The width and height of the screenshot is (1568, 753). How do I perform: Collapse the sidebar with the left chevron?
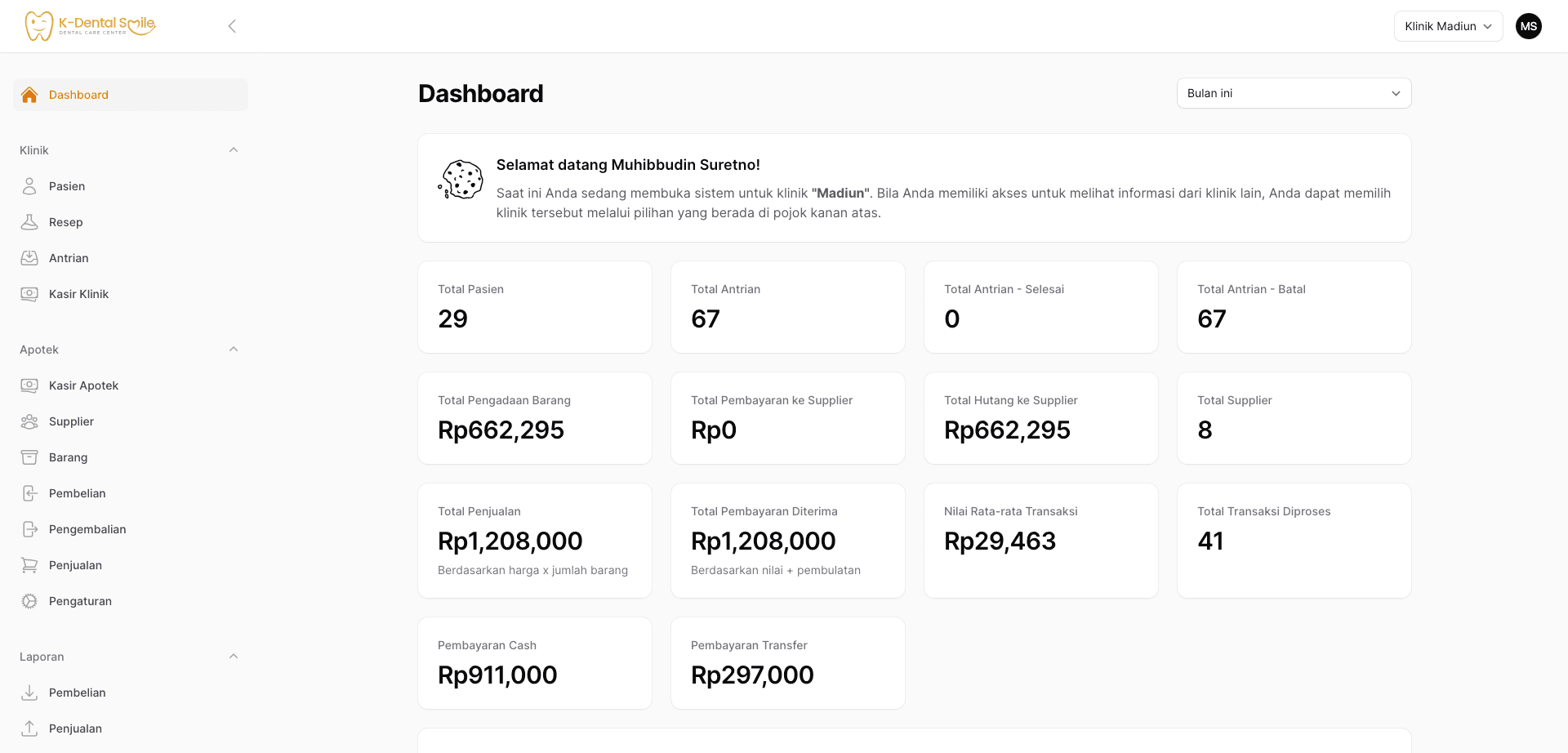pyautogui.click(x=232, y=26)
